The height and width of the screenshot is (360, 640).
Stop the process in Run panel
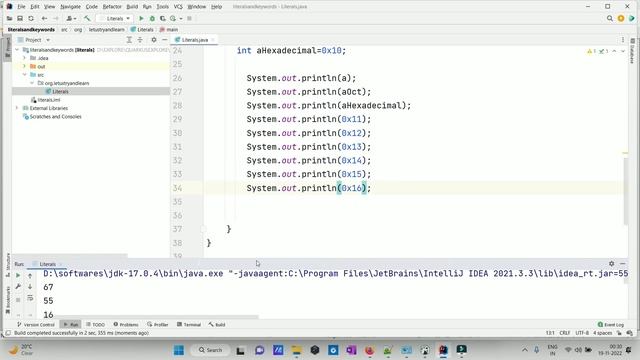pos(18,300)
